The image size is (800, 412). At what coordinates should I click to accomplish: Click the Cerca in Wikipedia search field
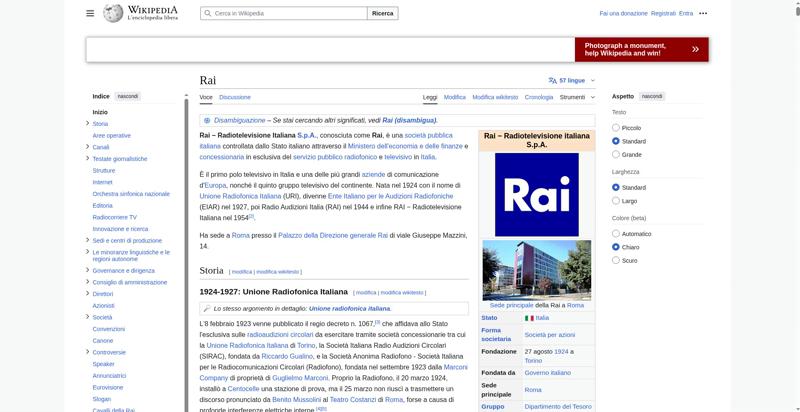(x=284, y=13)
